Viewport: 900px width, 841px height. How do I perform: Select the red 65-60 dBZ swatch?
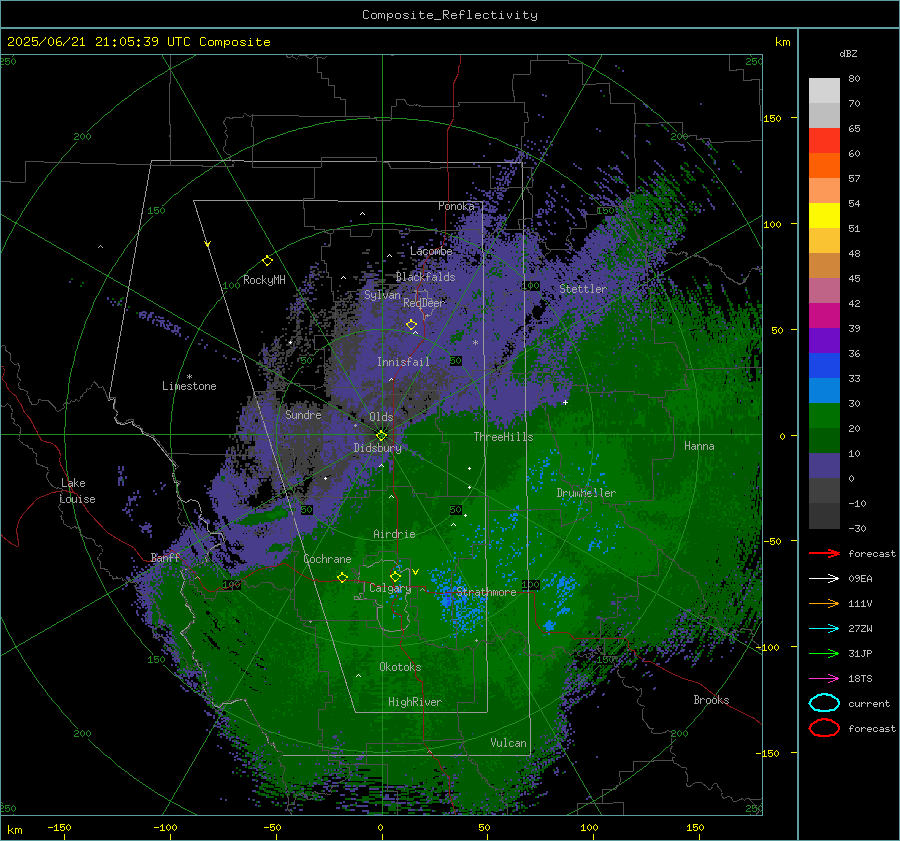tap(824, 141)
